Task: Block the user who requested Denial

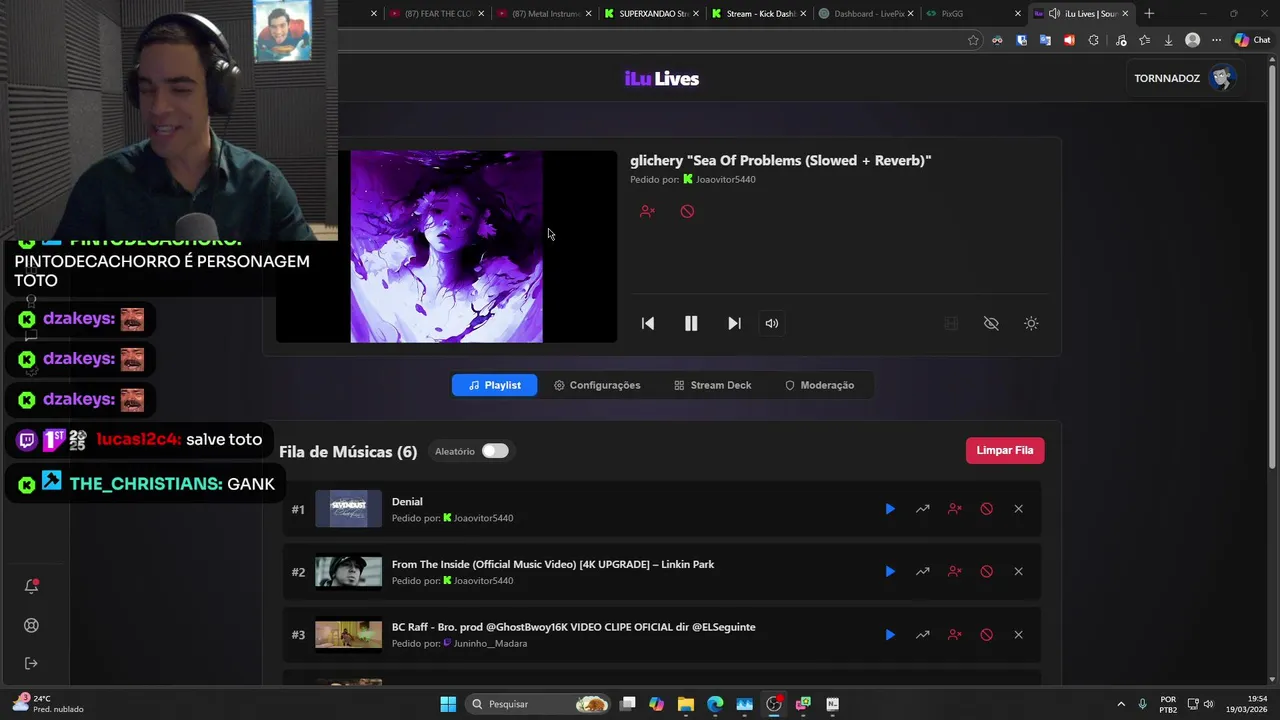Action: pyautogui.click(x=955, y=509)
